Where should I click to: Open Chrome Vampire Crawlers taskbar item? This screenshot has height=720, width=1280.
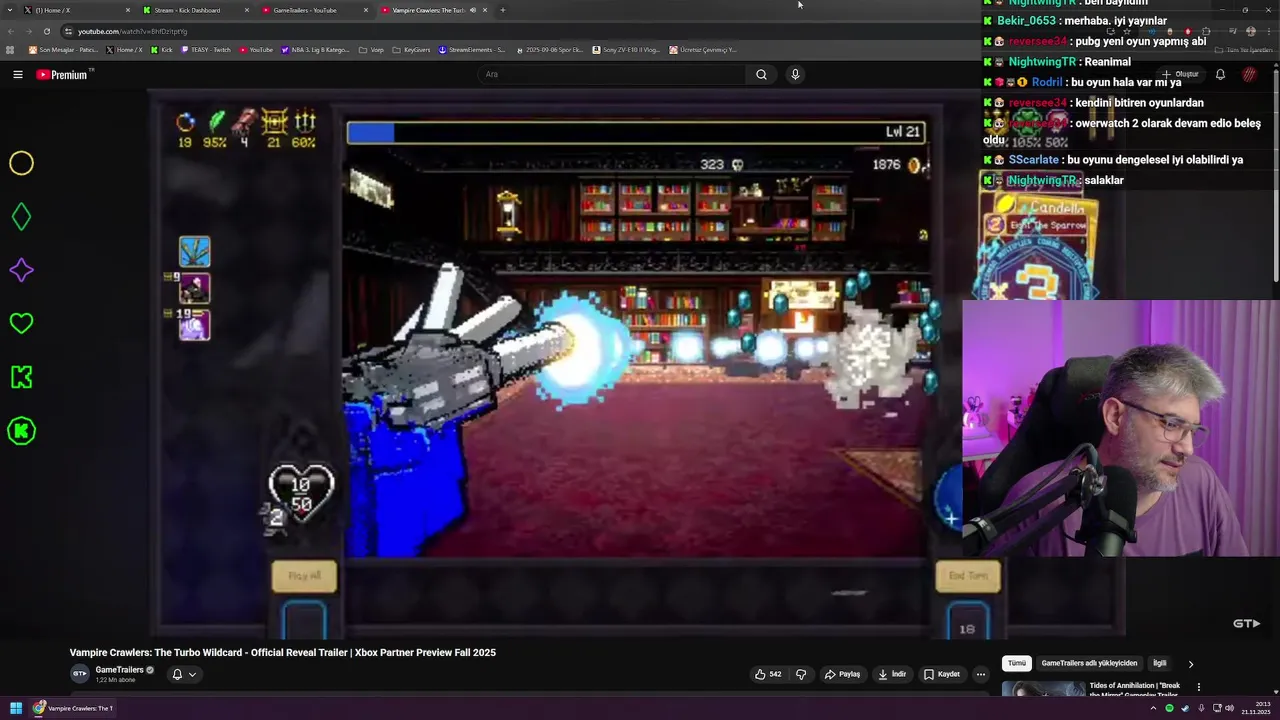tap(73, 708)
